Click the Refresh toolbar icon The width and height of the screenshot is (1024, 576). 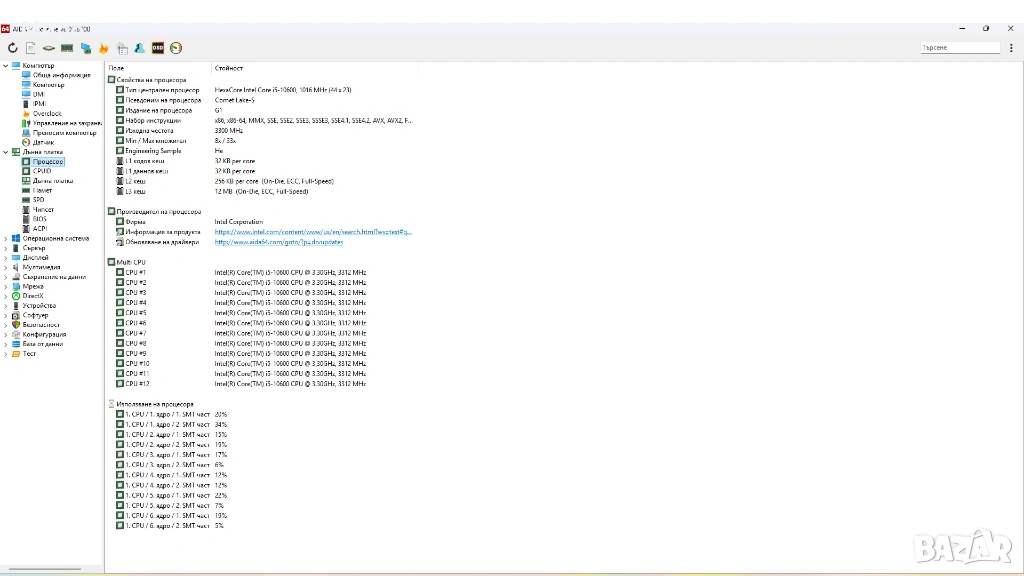coord(13,48)
